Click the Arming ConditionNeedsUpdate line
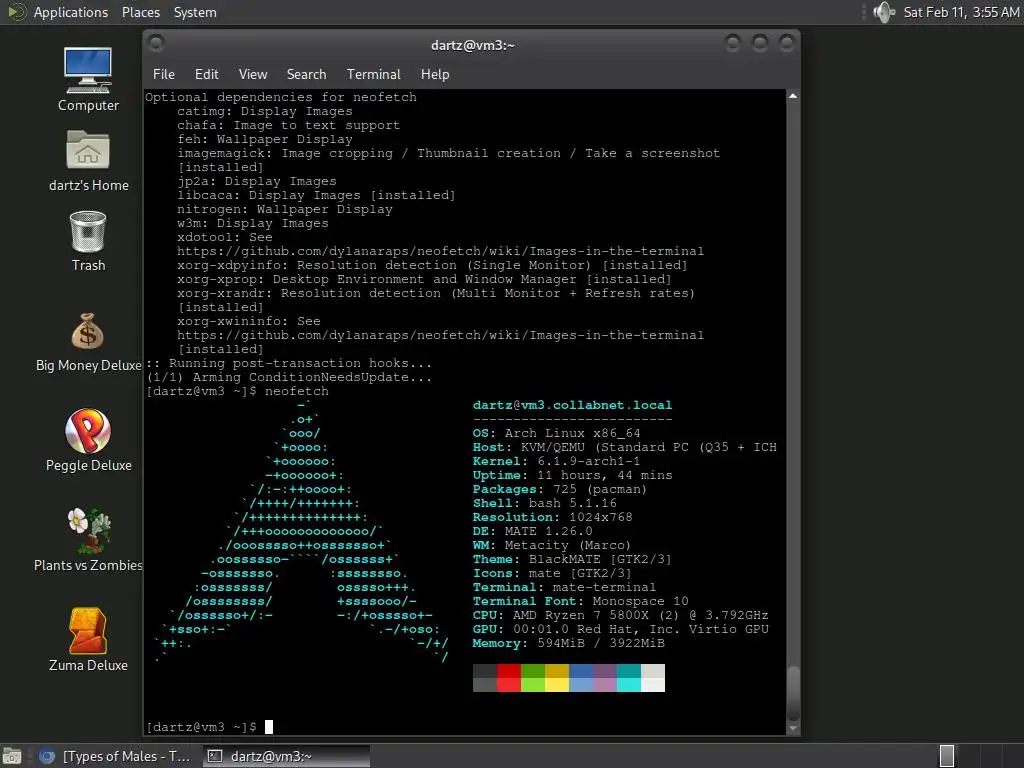This screenshot has width=1024, height=768. (289, 377)
